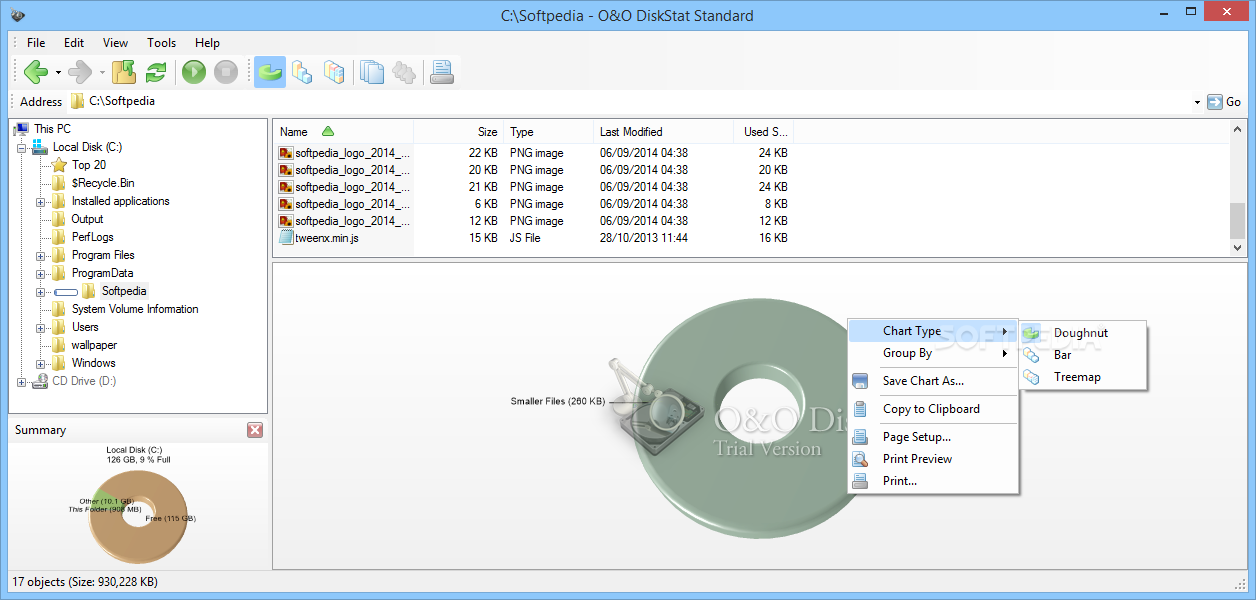Toggle treemap chart view in toolbar

334,72
